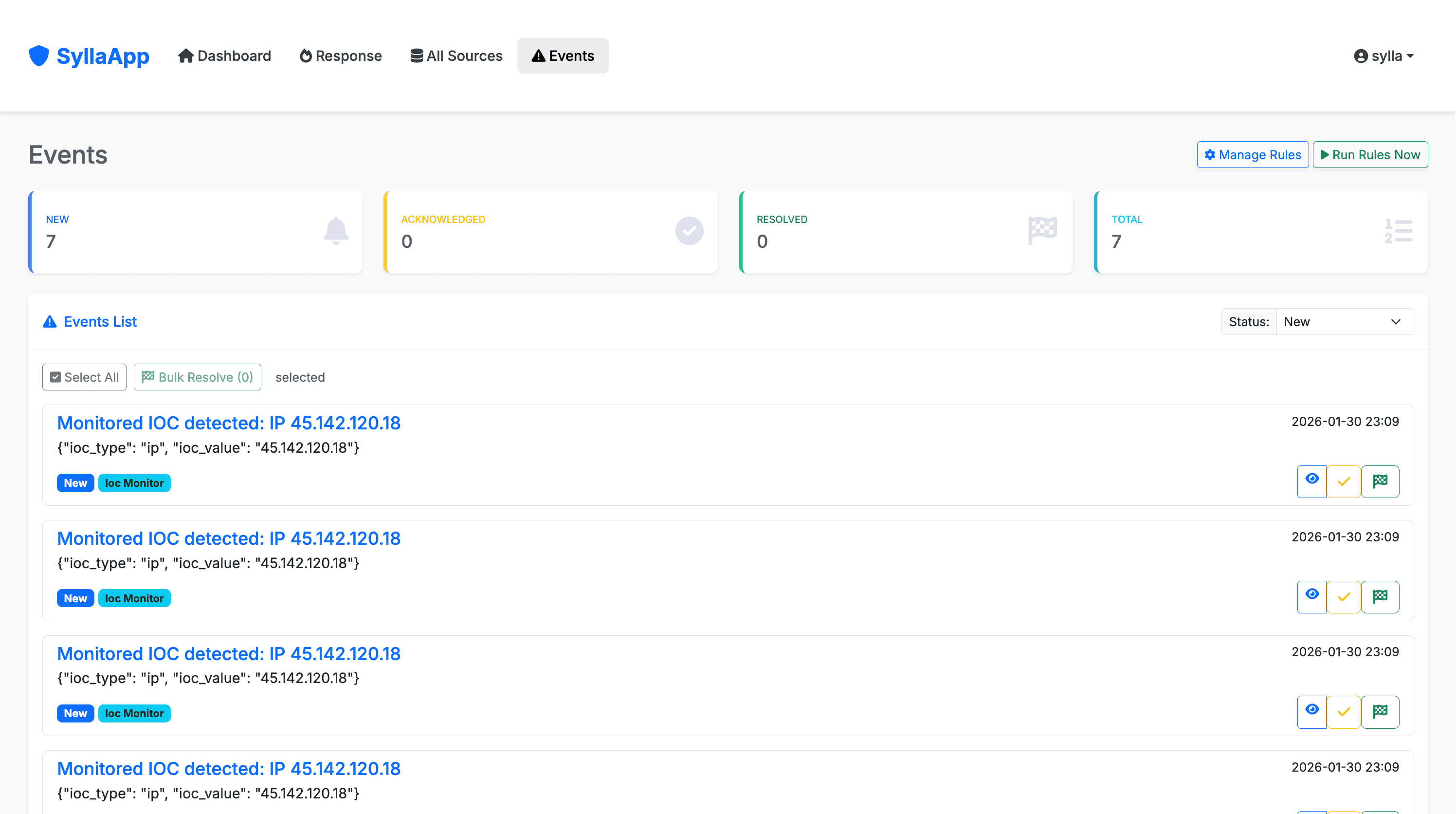This screenshot has height=814, width=1456.
Task: Click the acknowledge checkmark icon on first event
Action: [x=1344, y=481]
